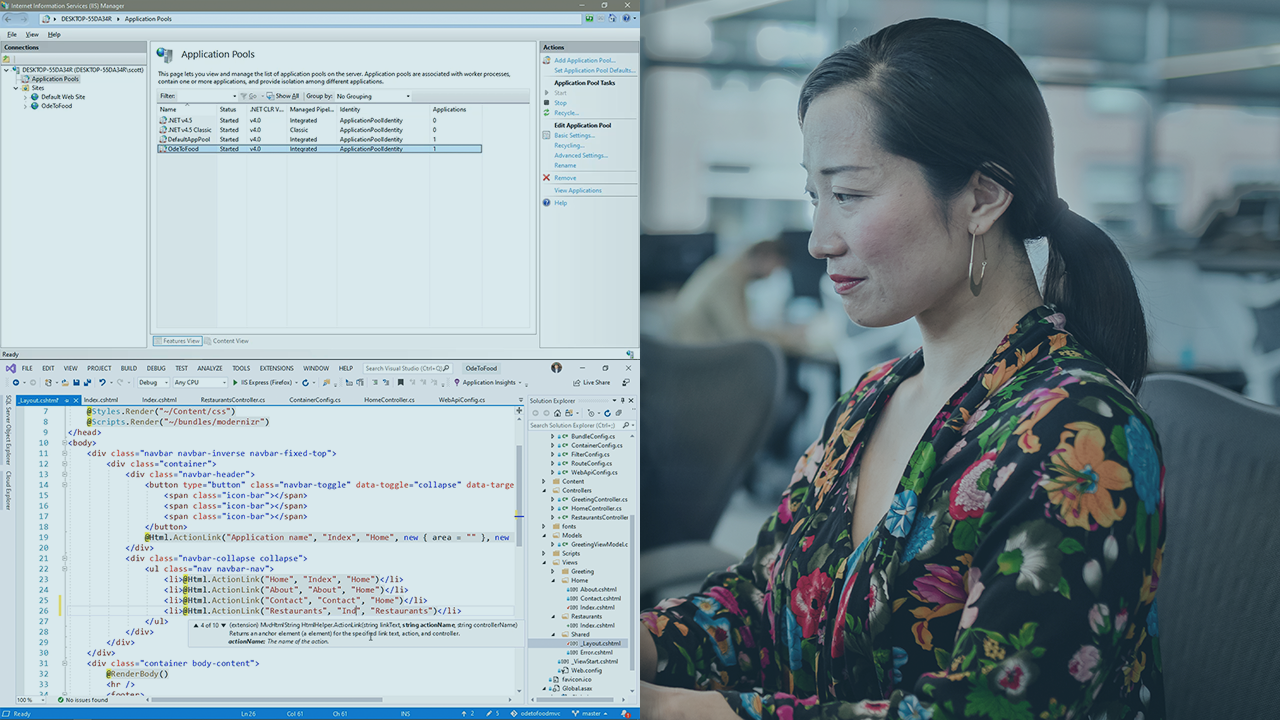Open the ContainerConfig.cs editor tab
Viewport: 1280px width, 720px height.
(x=315, y=400)
